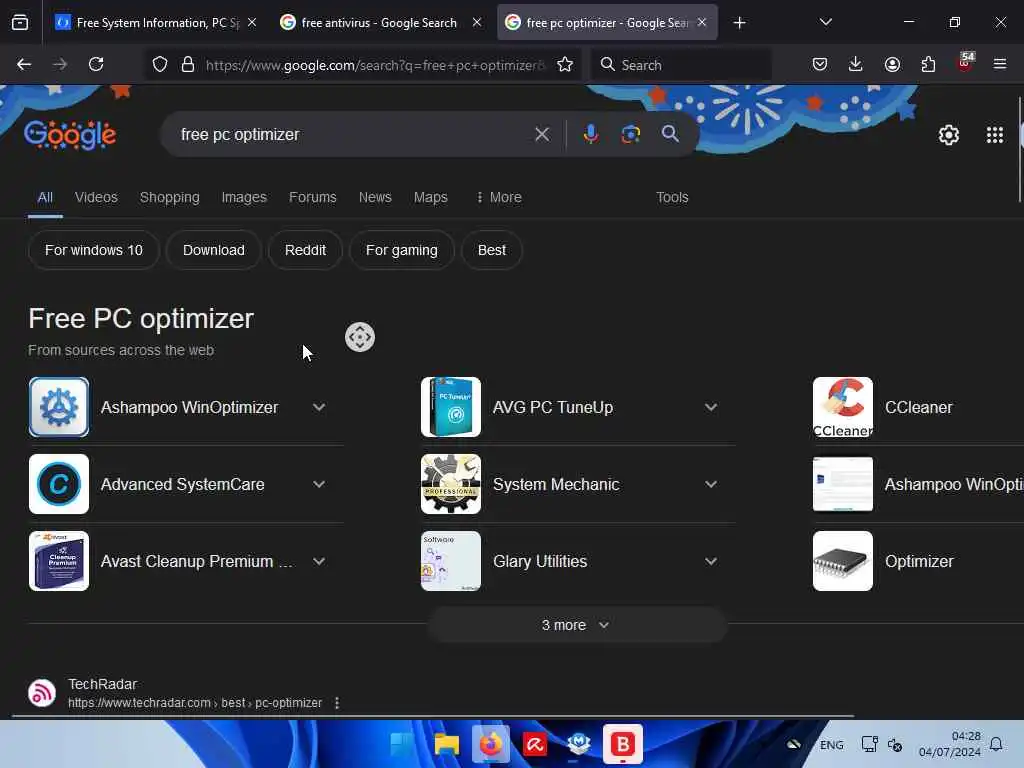Reload the current page
1024x768 pixels.
(96, 64)
